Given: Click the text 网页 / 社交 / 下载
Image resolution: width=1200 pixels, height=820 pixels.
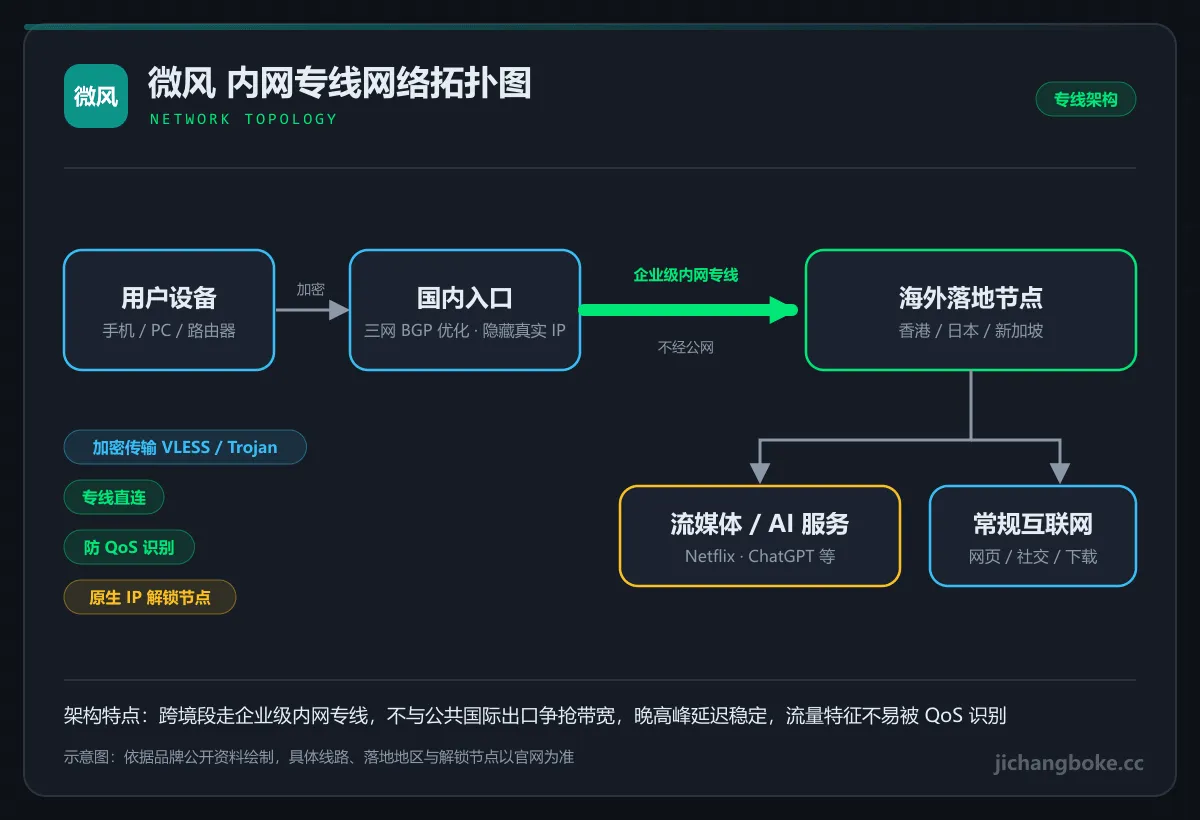Looking at the screenshot, I should 1033,556.
